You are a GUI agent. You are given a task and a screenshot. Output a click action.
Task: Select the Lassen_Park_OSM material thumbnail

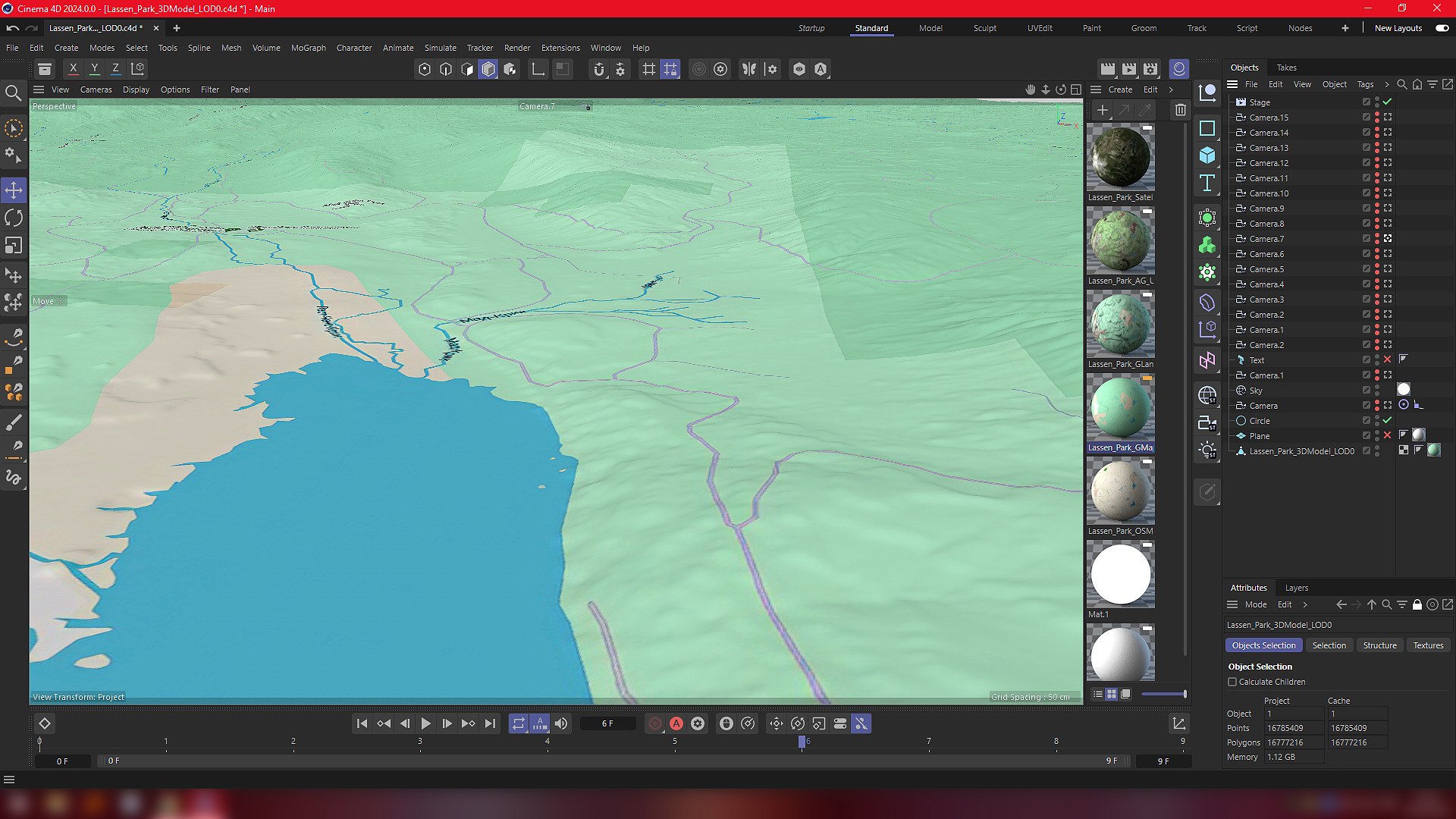coord(1120,491)
